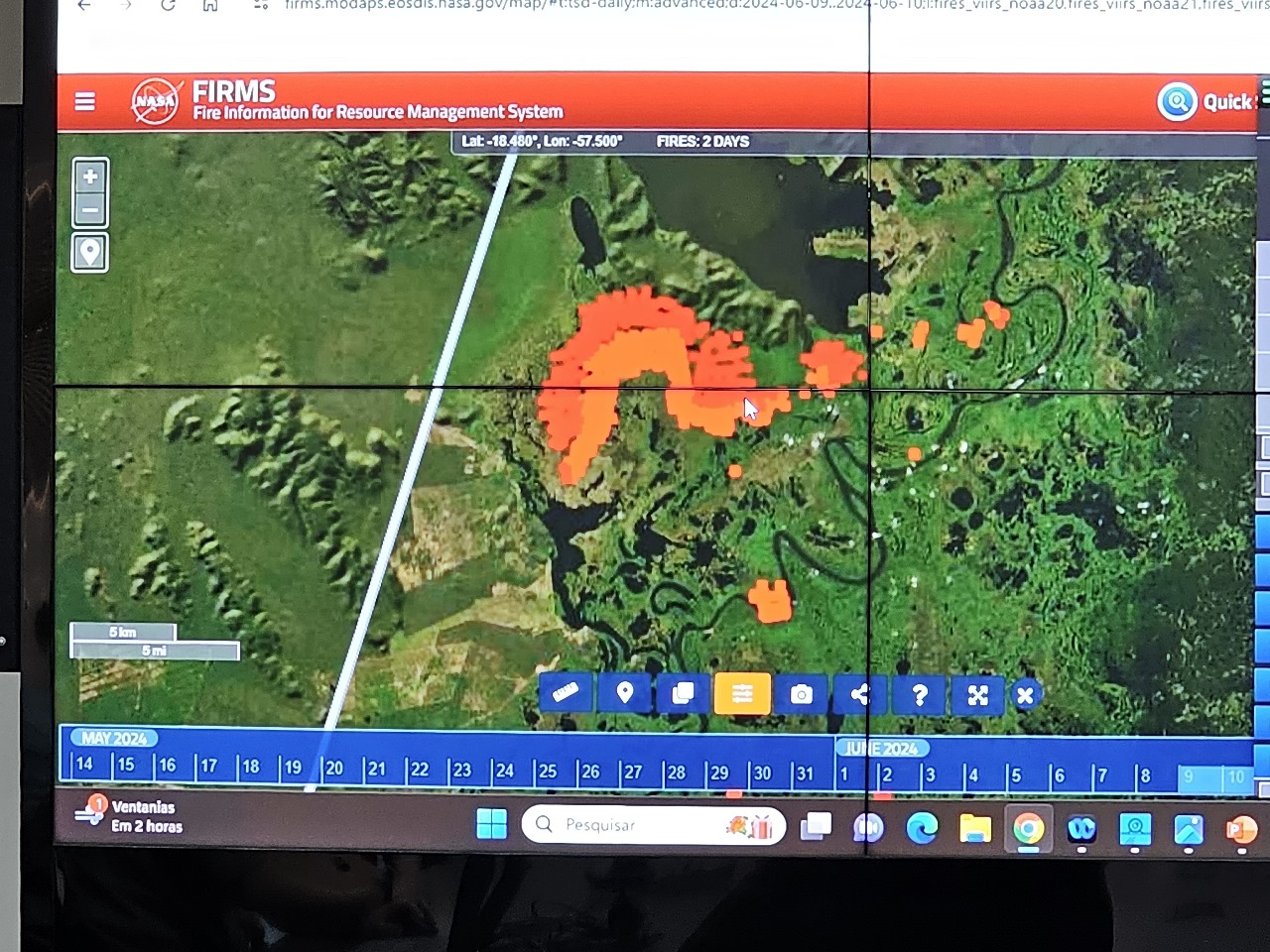The height and width of the screenshot is (952, 1270).
Task: Click the MAY 2024 month label
Action: 114,738
